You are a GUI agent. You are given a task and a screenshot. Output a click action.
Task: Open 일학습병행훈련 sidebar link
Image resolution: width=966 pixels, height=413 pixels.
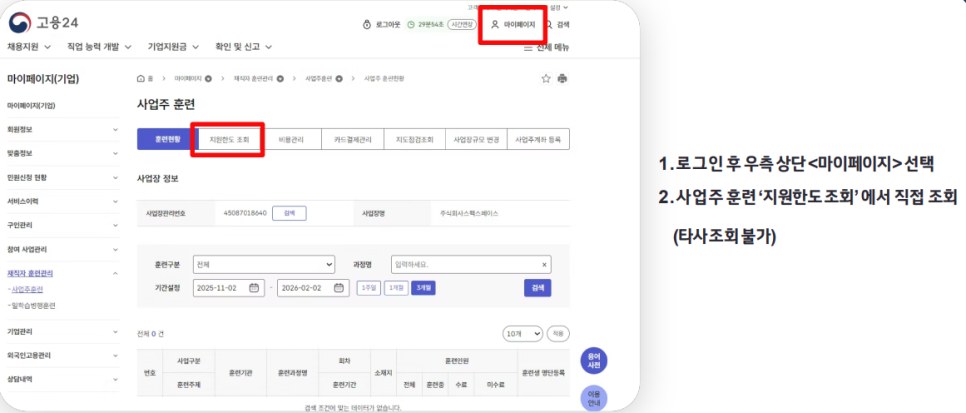click(33, 305)
